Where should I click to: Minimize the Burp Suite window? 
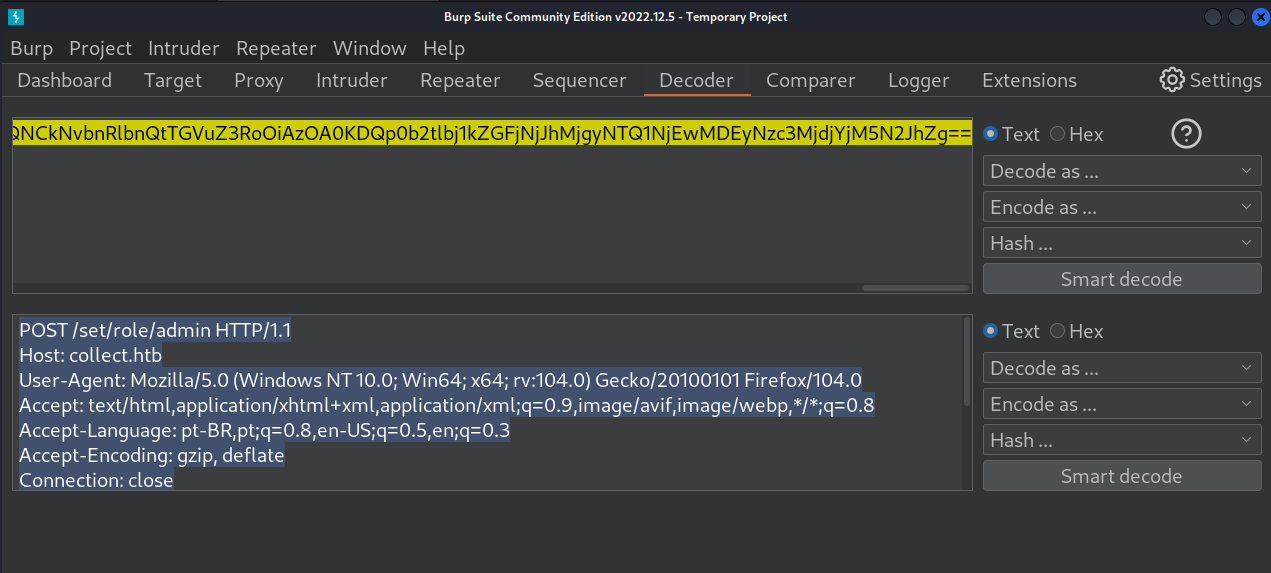coord(1214,16)
